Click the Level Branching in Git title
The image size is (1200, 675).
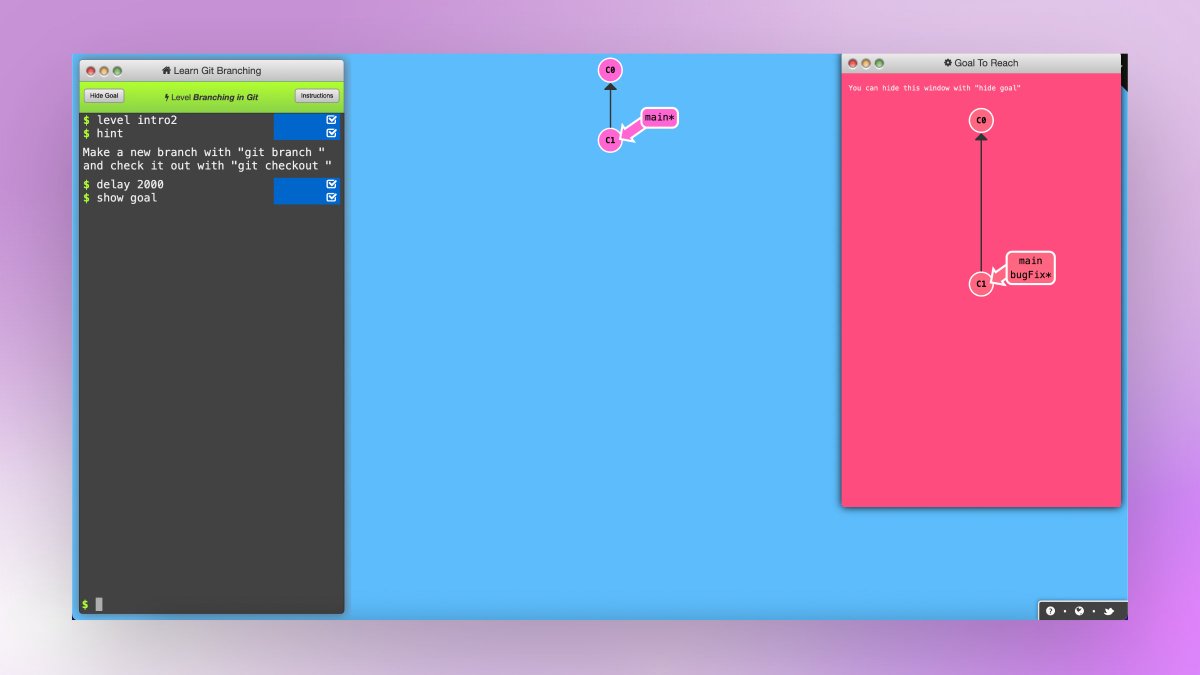tap(211, 97)
